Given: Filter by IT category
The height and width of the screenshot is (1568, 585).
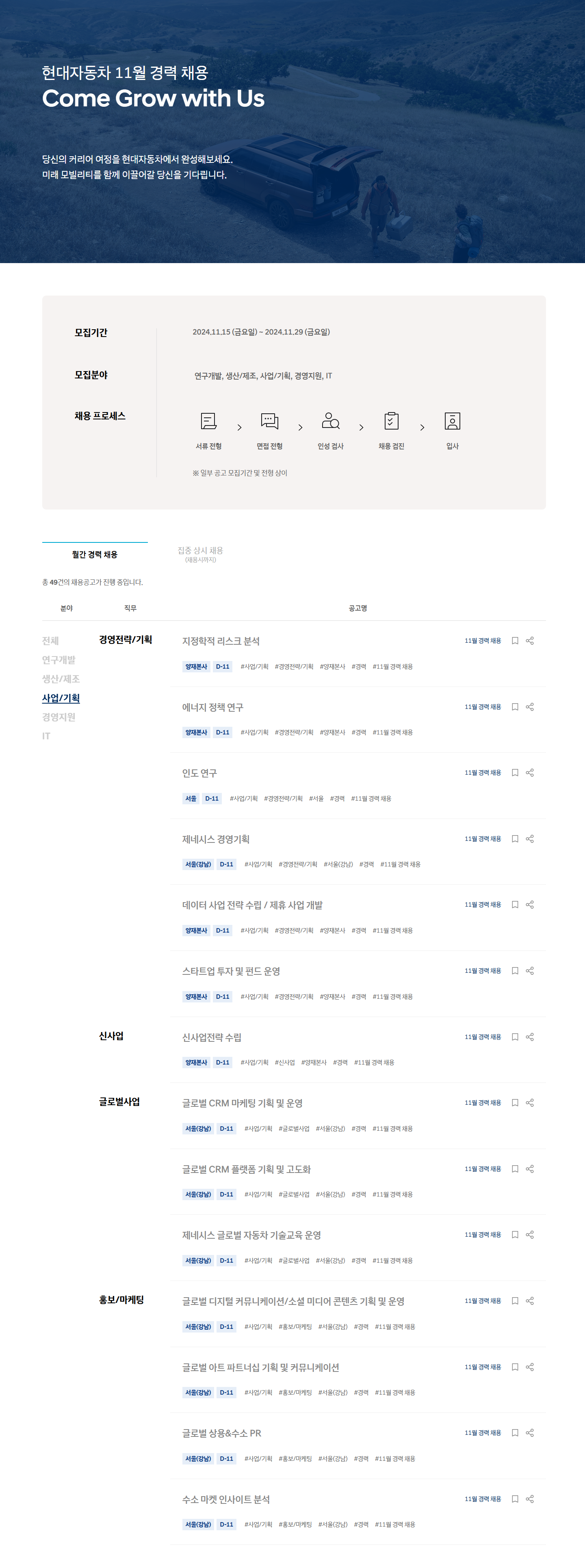Looking at the screenshot, I should click(x=46, y=736).
